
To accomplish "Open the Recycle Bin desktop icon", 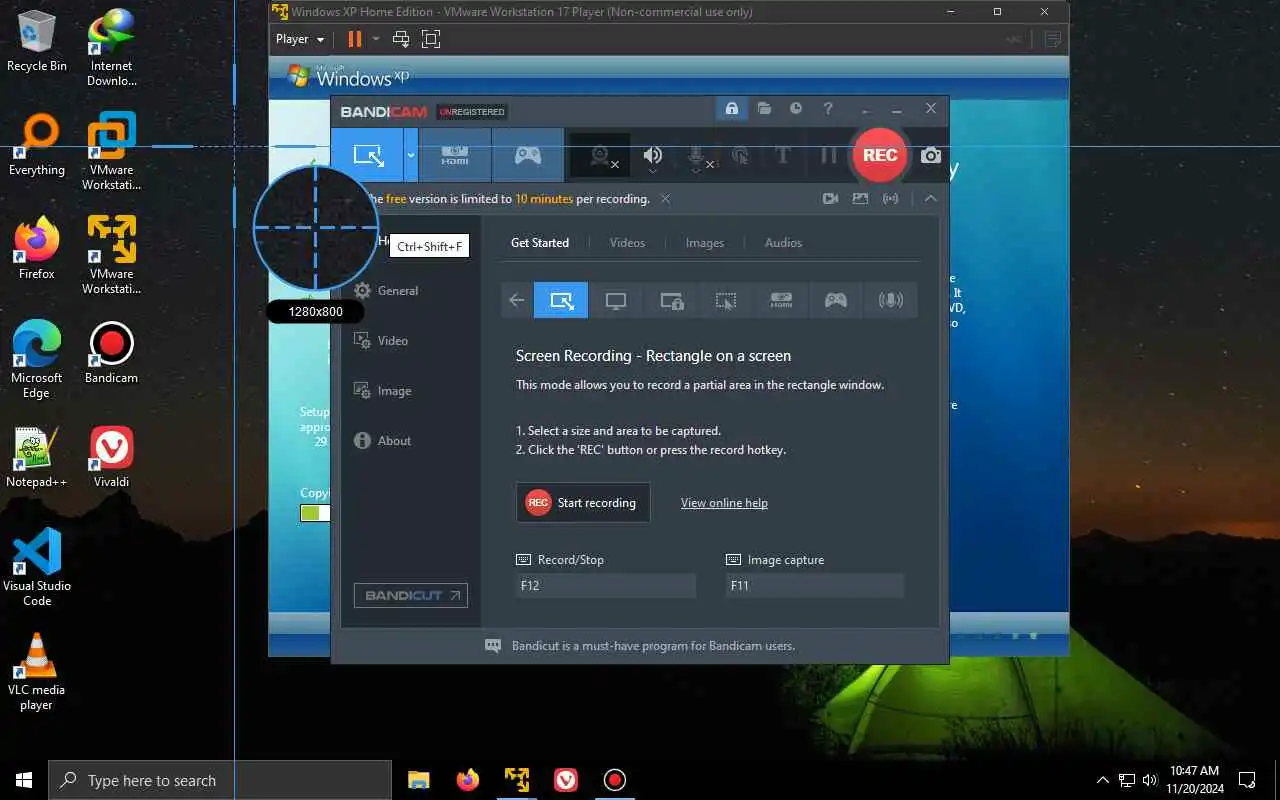I will (x=37, y=41).
